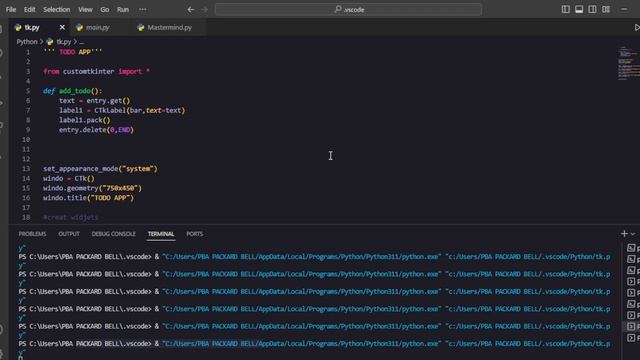Click the 'windo.geometry("750x450")' line
Viewport: 640px width, 360px height.
coord(92,188)
